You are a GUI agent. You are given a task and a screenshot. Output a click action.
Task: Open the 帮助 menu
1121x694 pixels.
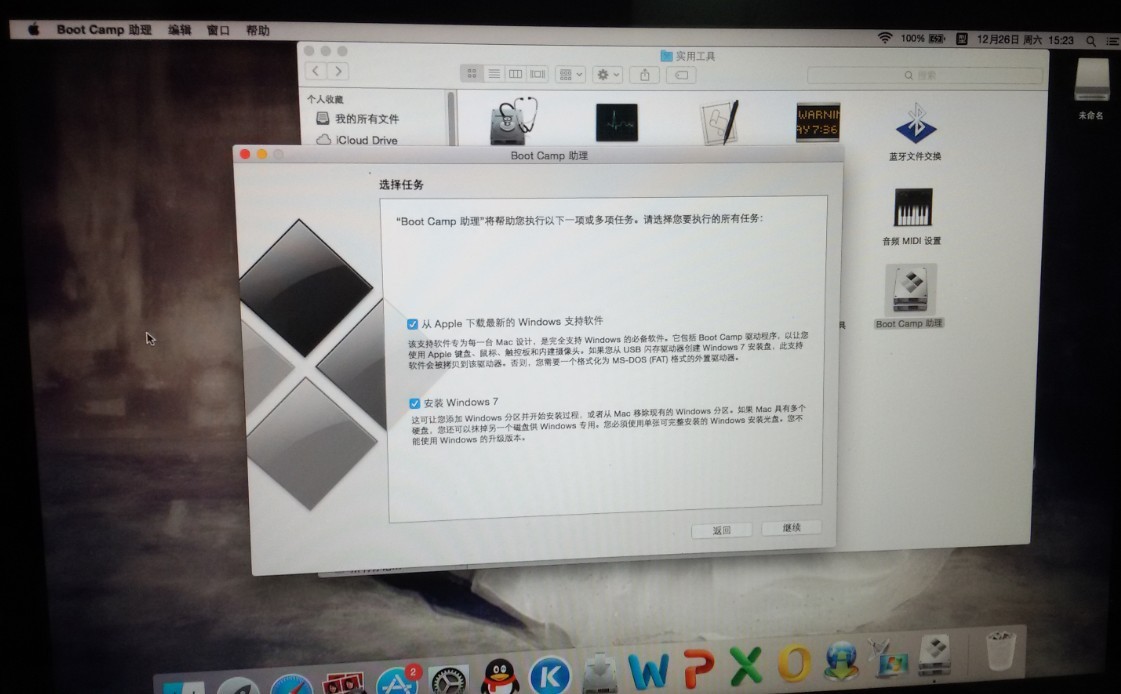click(x=257, y=31)
